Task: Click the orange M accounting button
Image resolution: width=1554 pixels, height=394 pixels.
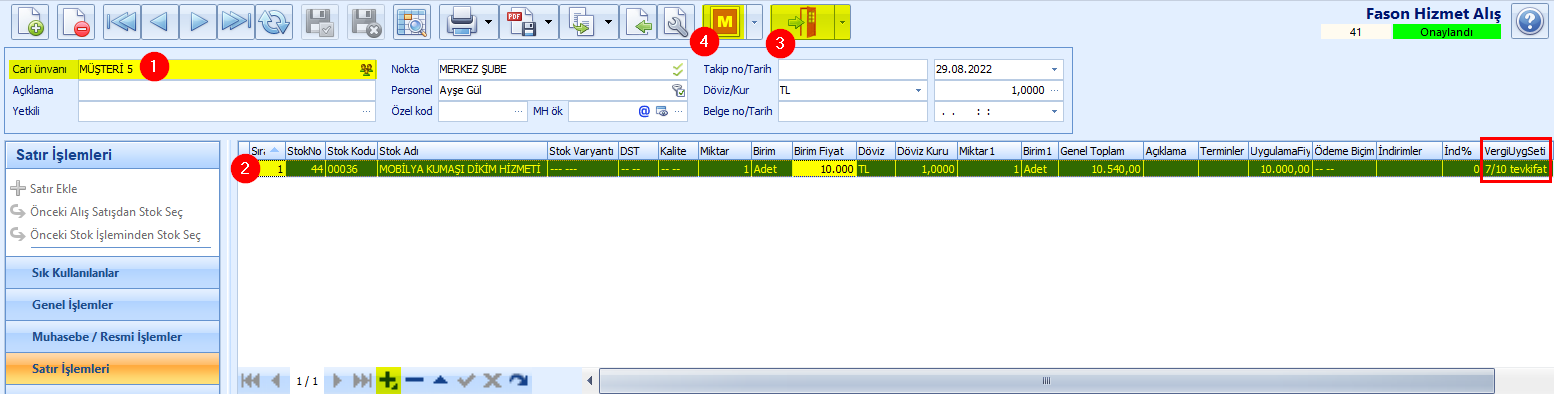Action: coord(724,22)
